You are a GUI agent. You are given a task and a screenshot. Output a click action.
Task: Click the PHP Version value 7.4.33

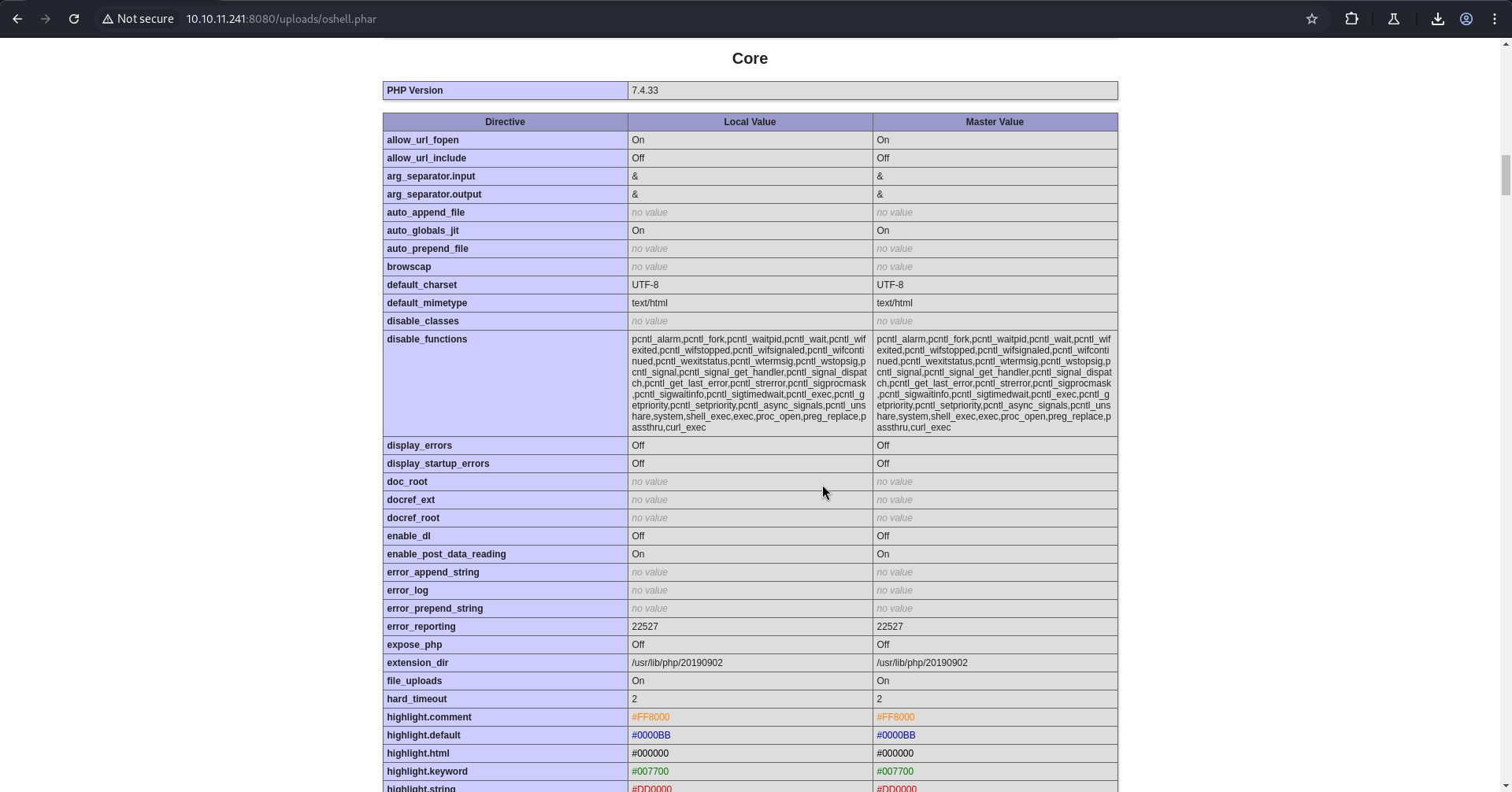(x=645, y=91)
